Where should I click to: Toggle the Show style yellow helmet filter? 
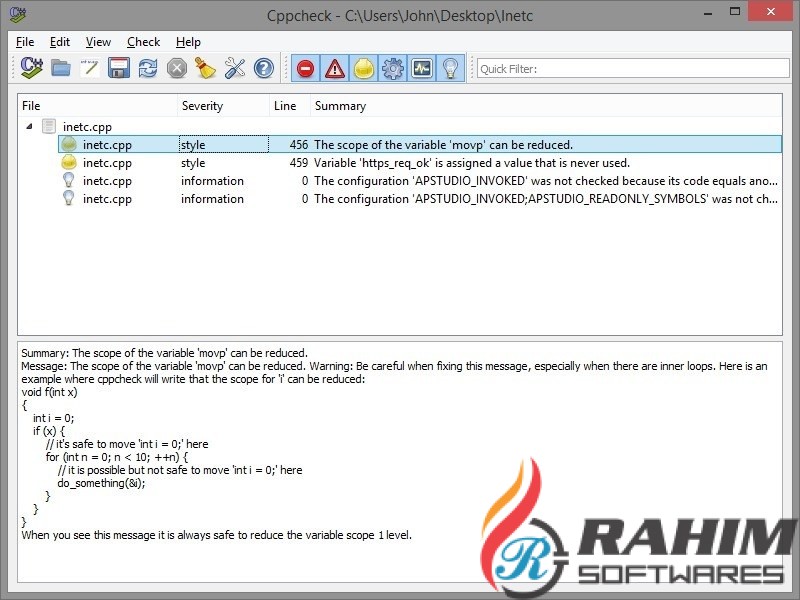(364, 68)
